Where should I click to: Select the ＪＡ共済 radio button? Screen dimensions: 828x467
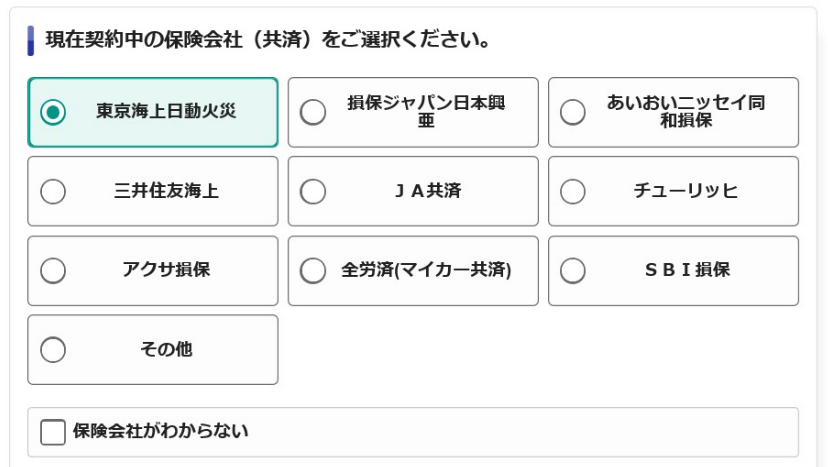[313, 191]
